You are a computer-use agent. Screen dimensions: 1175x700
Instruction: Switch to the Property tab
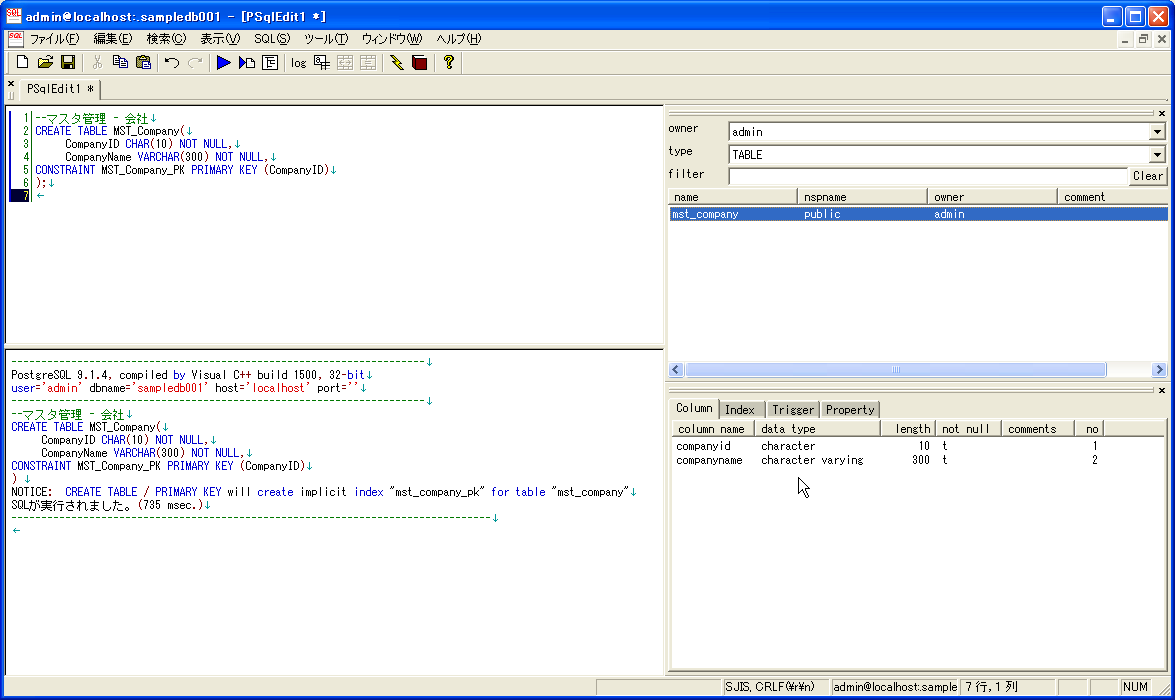(850, 410)
